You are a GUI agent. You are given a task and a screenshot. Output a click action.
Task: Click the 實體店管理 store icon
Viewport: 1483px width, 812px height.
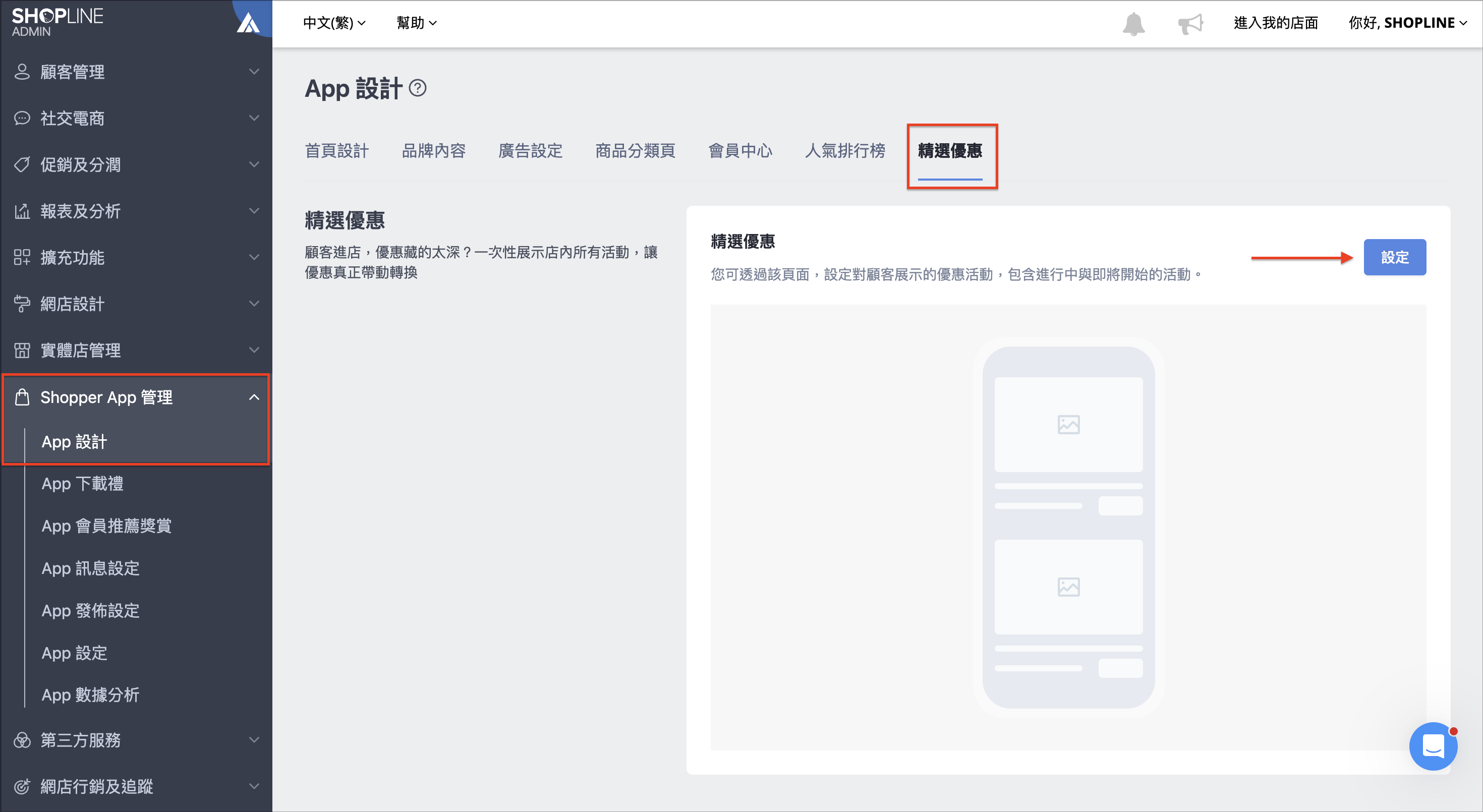22,351
